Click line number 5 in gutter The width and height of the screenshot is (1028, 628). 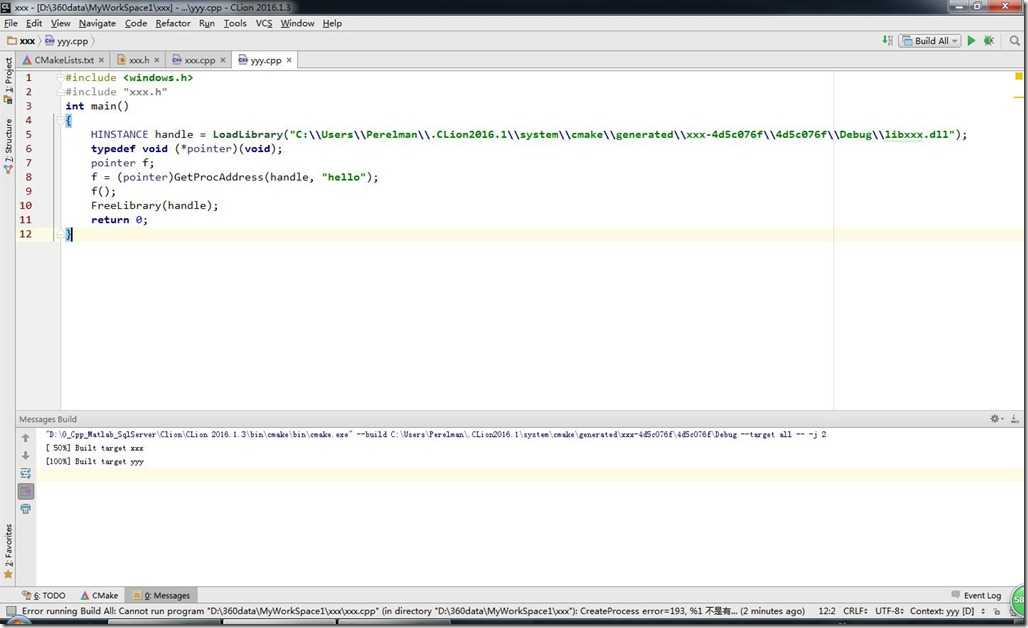click(x=28, y=134)
